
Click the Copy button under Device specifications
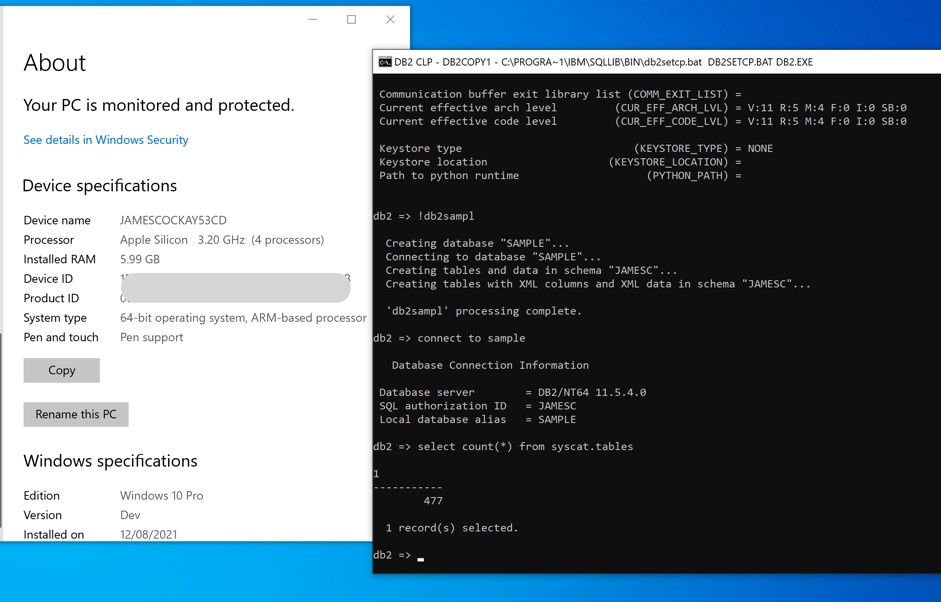62,370
